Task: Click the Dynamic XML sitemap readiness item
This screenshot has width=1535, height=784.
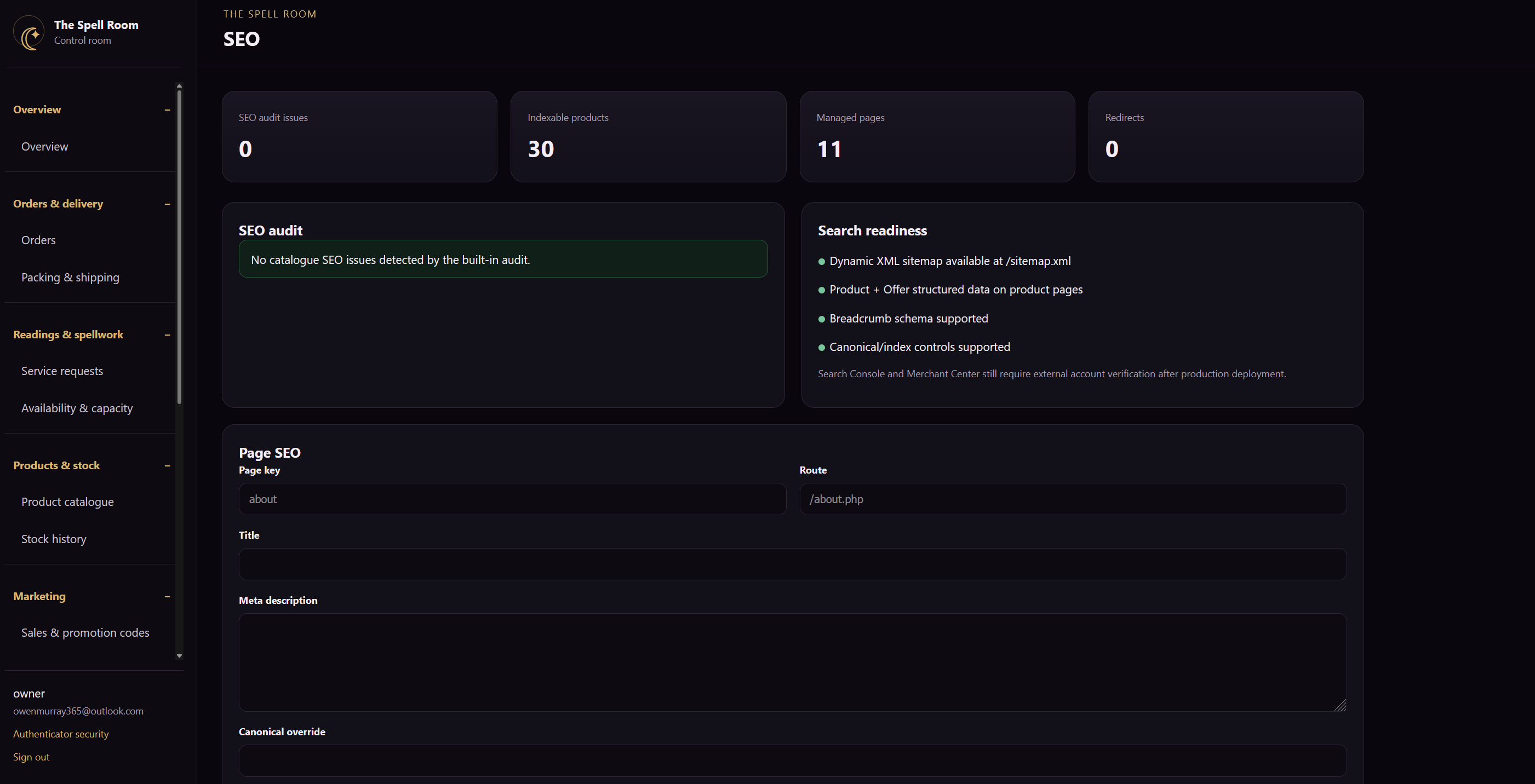Action: click(x=944, y=261)
